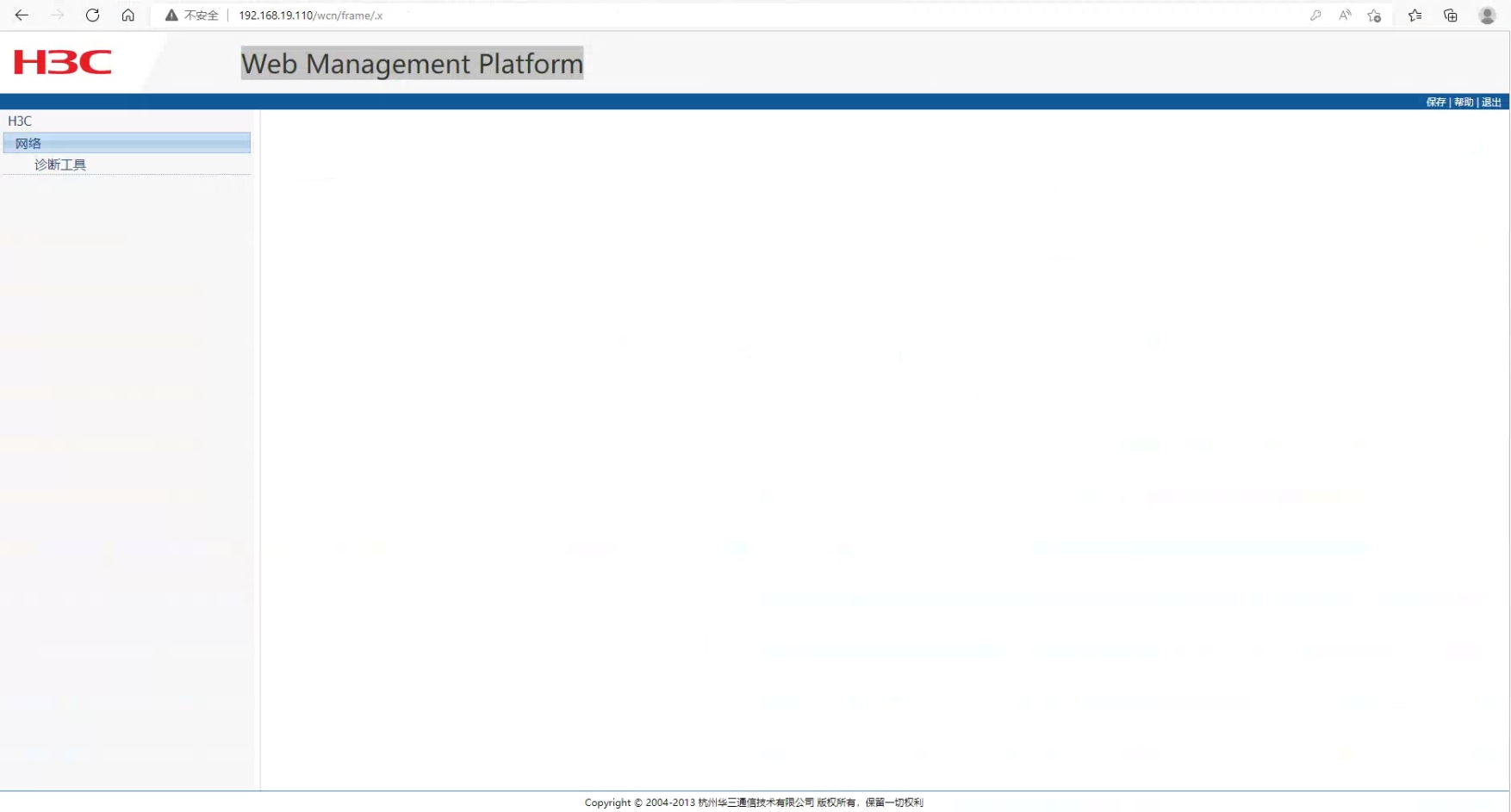Viewport: 1511px width, 812px height.
Task: Go to the browser home page icon
Action: pos(127,15)
